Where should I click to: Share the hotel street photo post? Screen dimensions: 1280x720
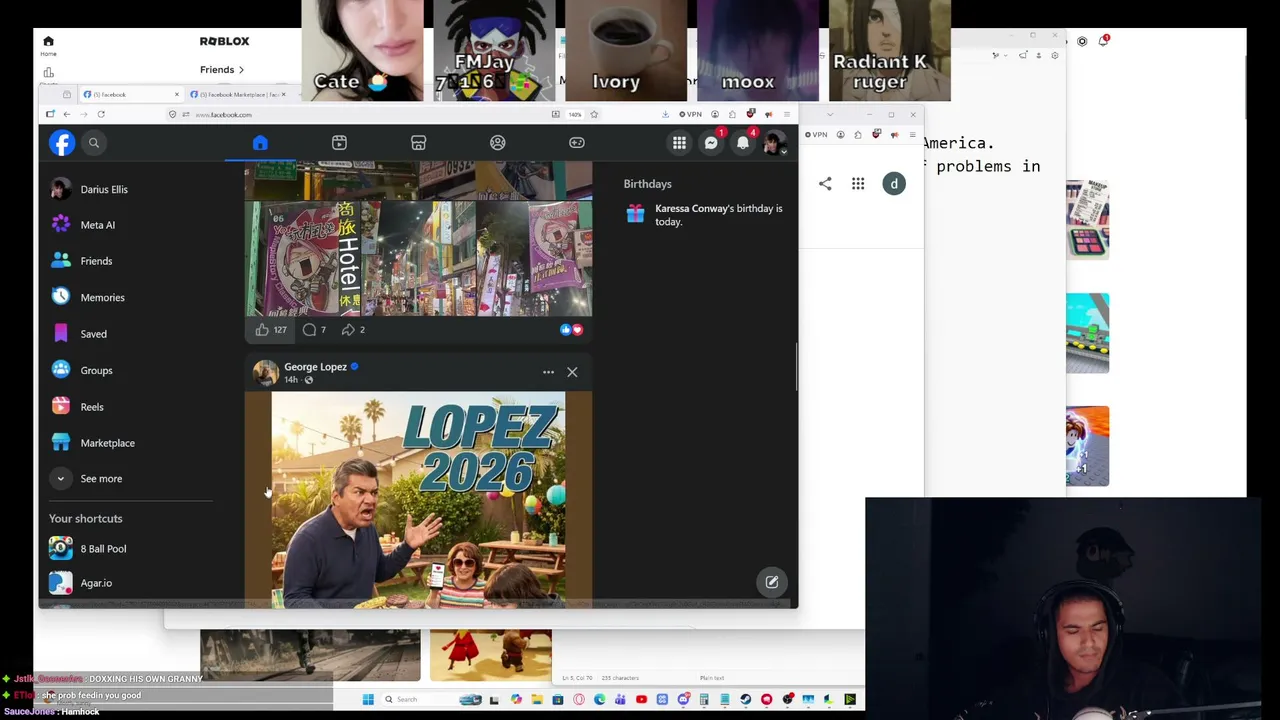coord(354,330)
